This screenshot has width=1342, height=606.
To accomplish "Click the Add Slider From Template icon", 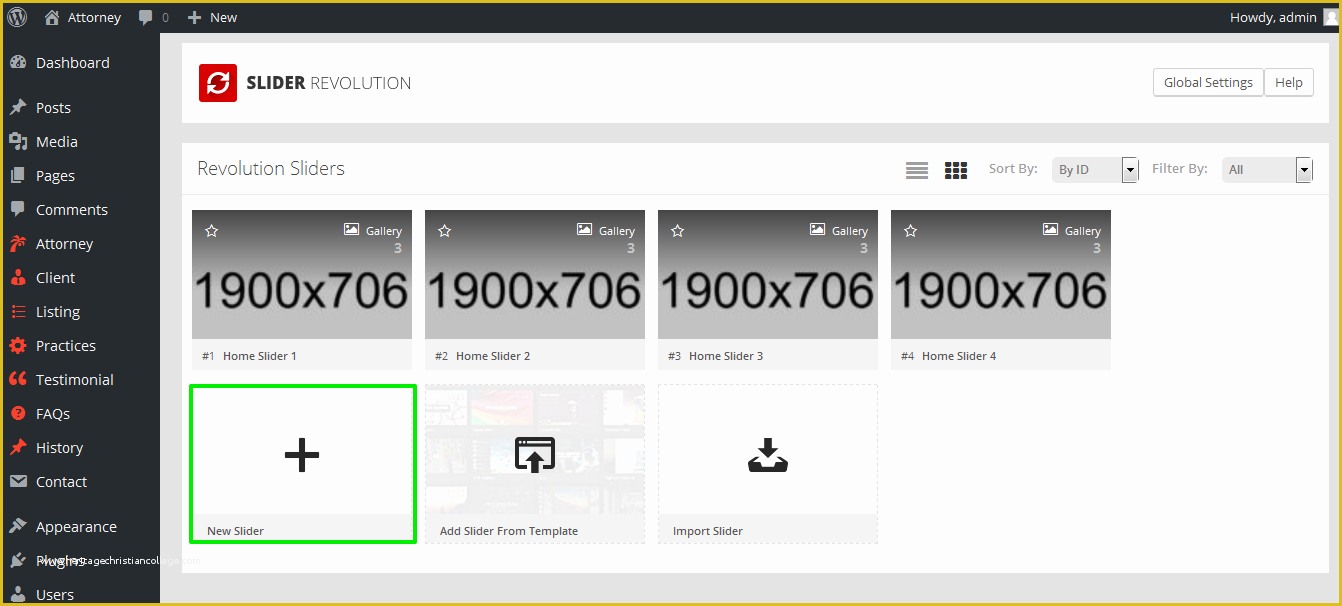I will pyautogui.click(x=535, y=454).
